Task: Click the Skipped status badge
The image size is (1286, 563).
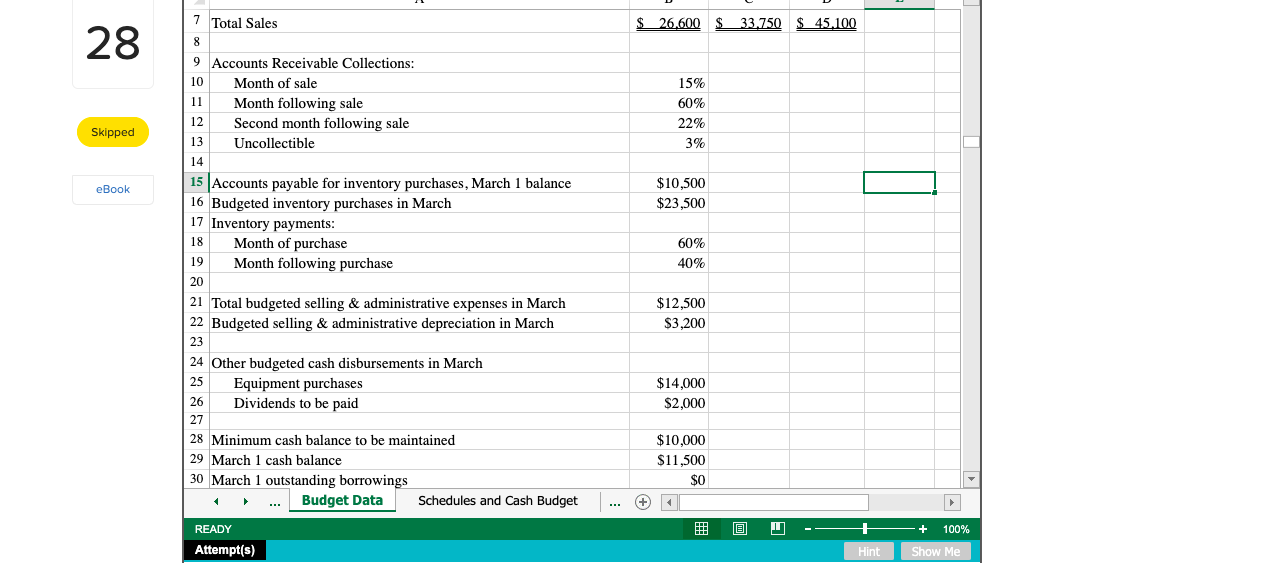Action: point(113,132)
